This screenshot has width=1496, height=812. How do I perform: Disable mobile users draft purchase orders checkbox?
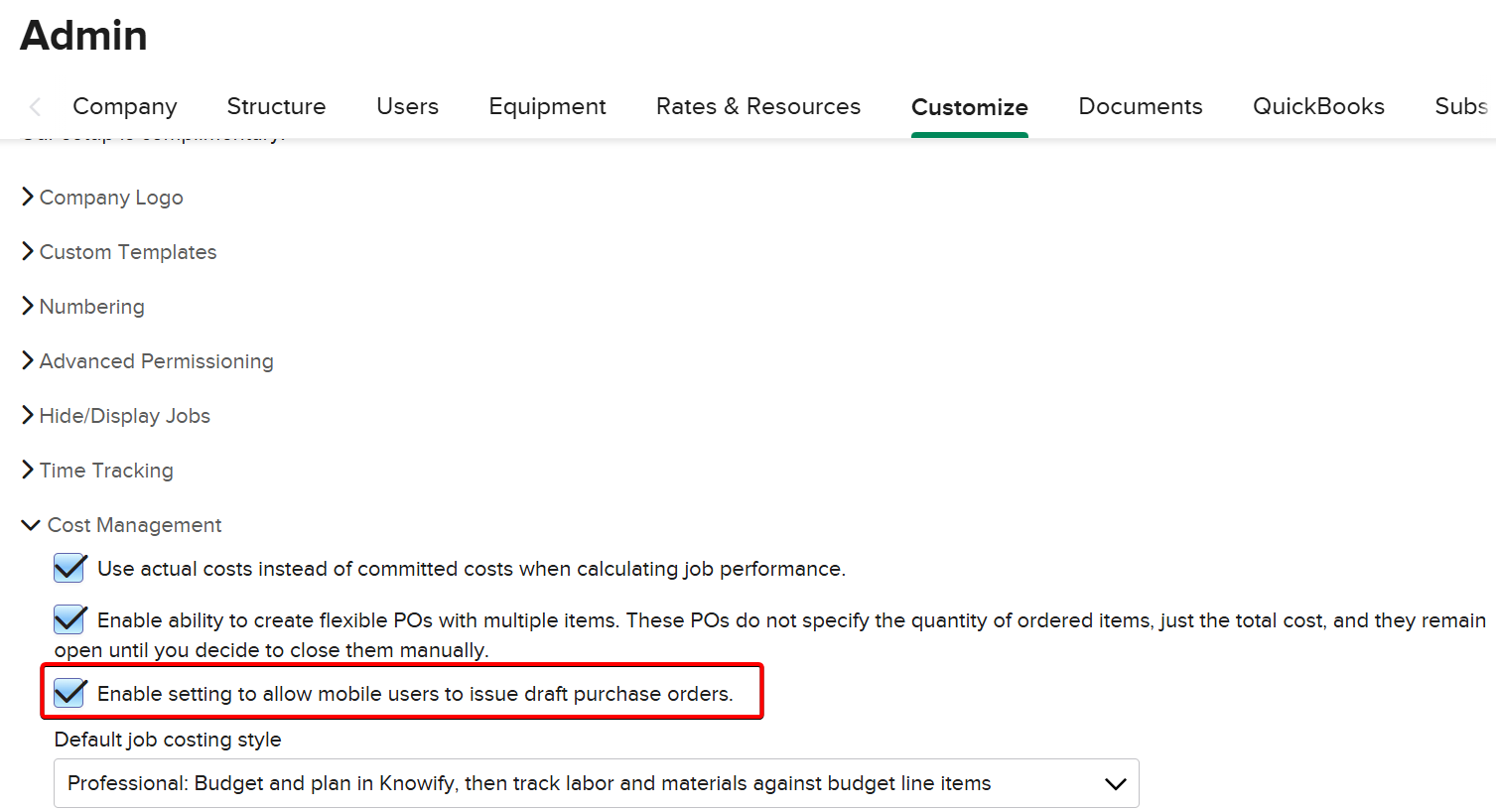(69, 694)
